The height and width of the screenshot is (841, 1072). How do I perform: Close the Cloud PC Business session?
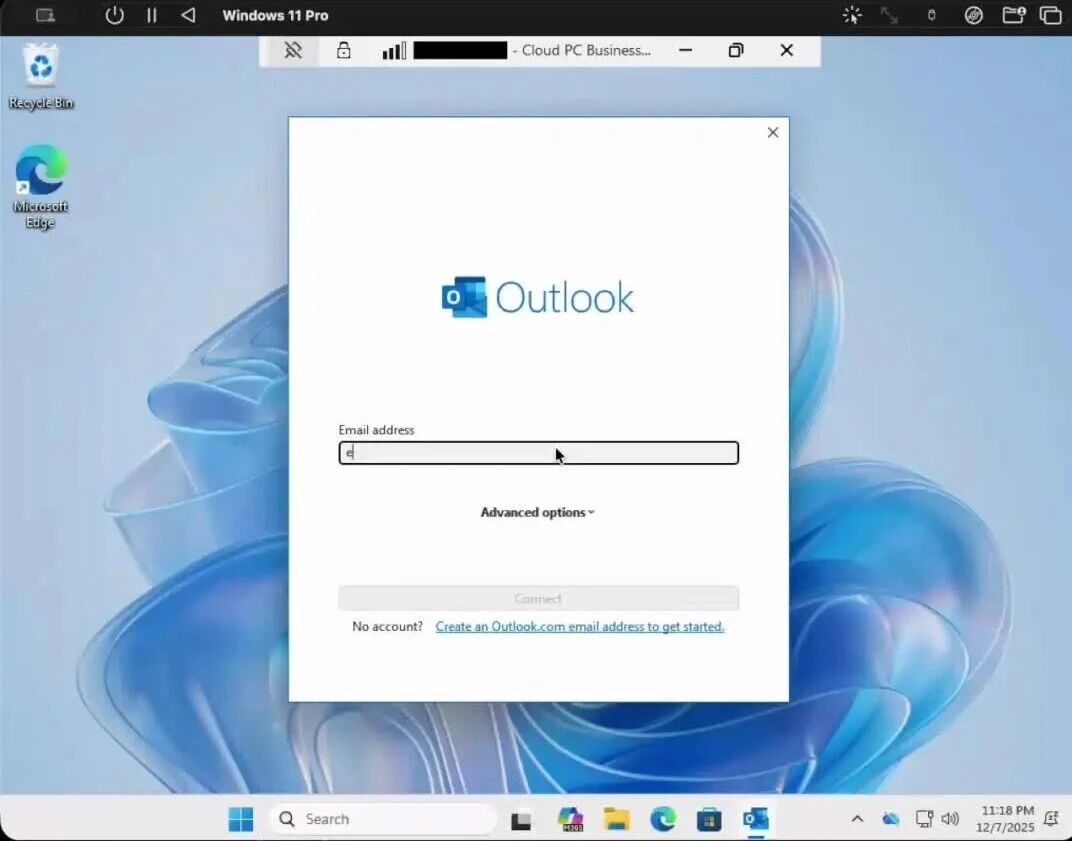(x=786, y=50)
